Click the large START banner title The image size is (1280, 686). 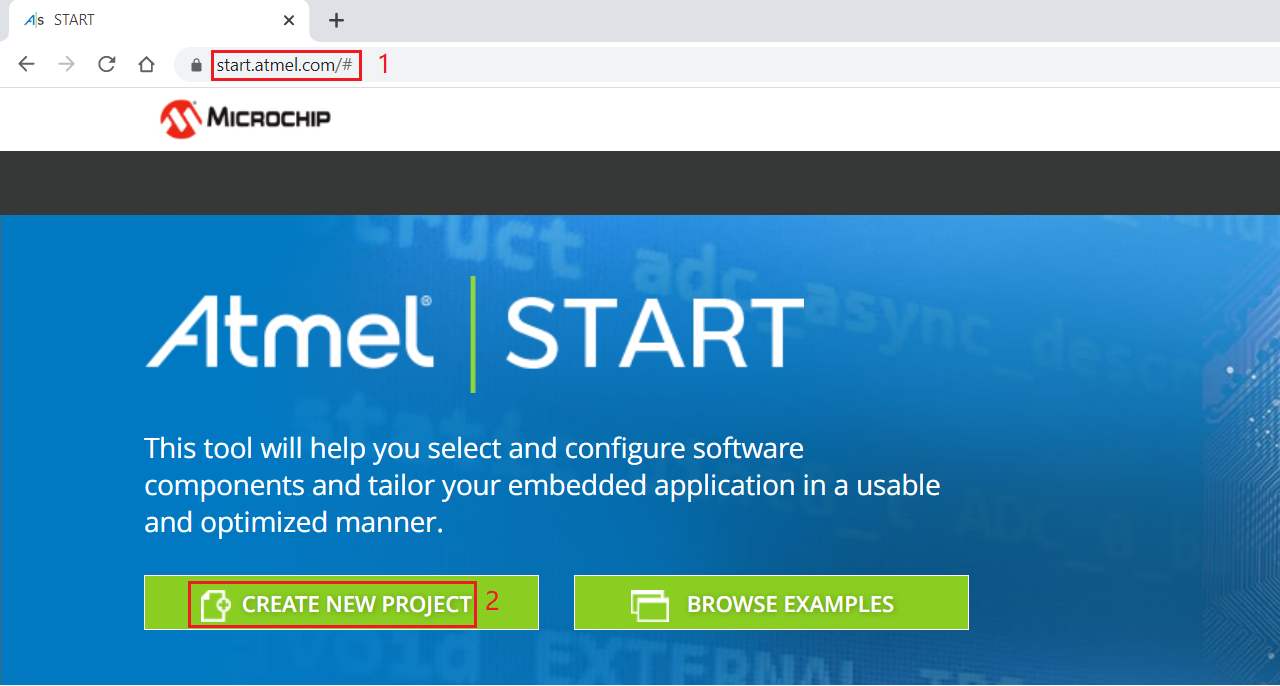pyautogui.click(x=654, y=332)
